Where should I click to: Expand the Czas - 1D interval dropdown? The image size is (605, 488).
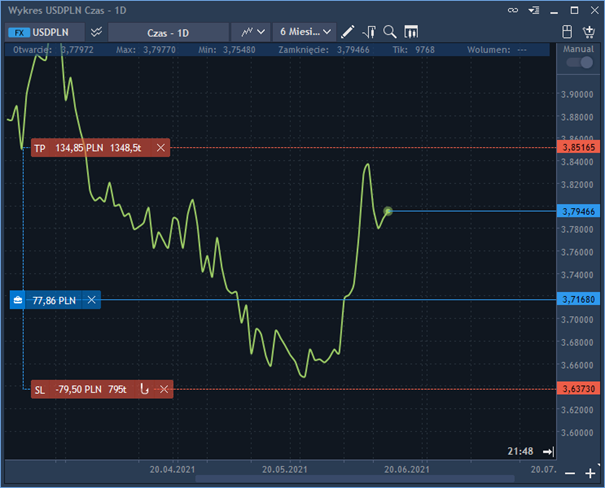tap(167, 32)
